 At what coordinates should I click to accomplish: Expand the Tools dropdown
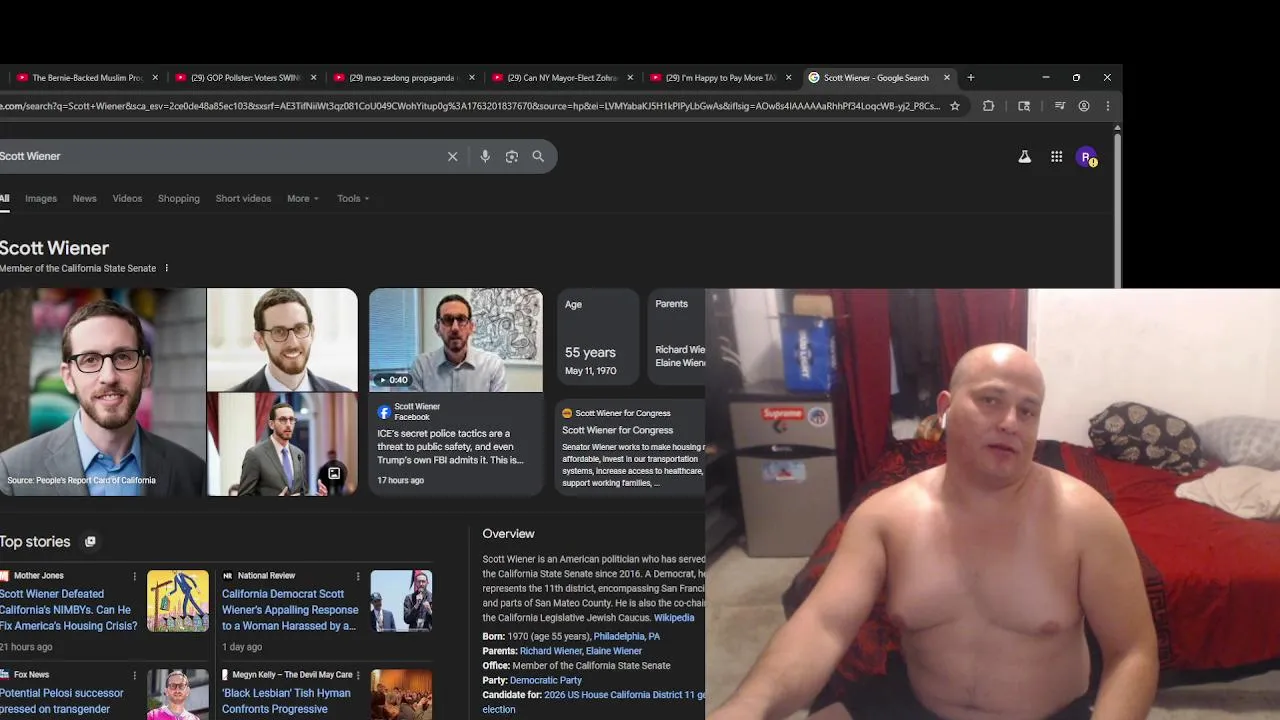pyautogui.click(x=353, y=198)
